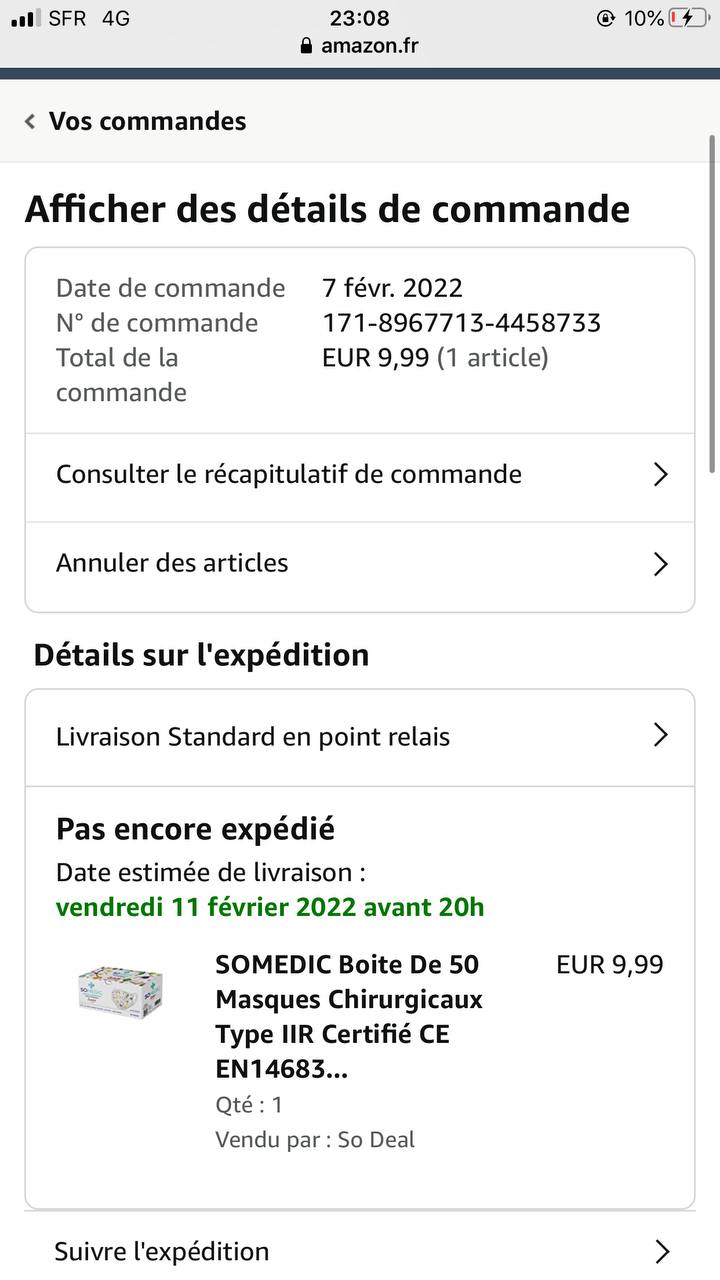Open the SOMEDIC masks box product image
This screenshot has height=1280, width=720.
(x=120, y=993)
